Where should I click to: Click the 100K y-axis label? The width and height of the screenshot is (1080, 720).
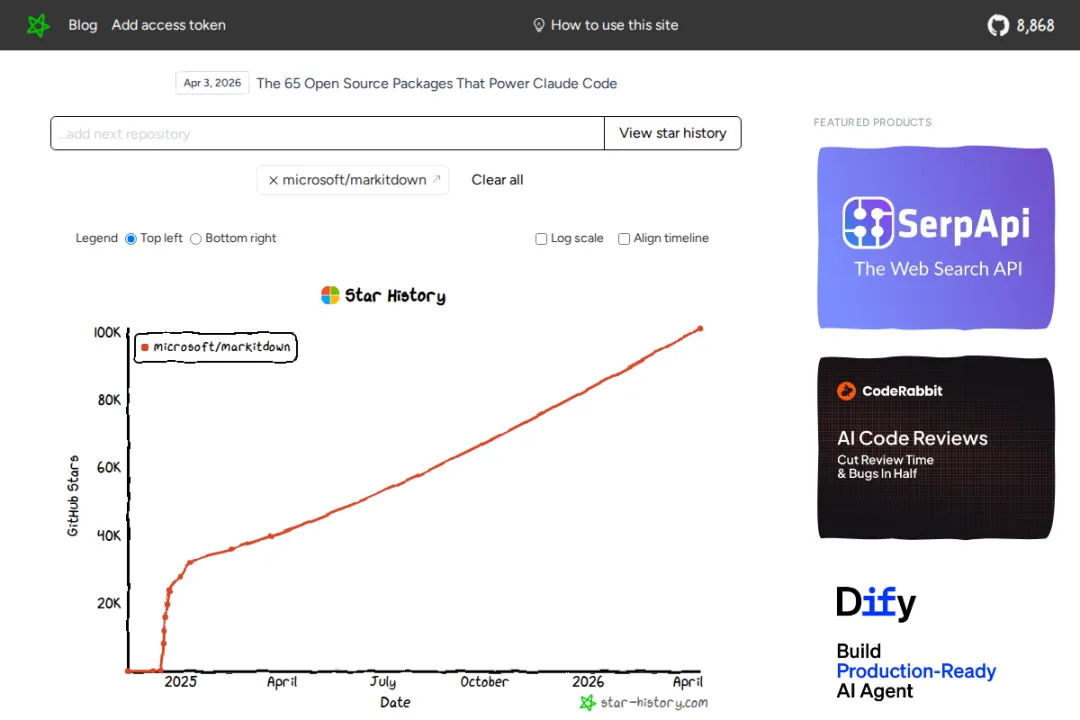tap(107, 333)
